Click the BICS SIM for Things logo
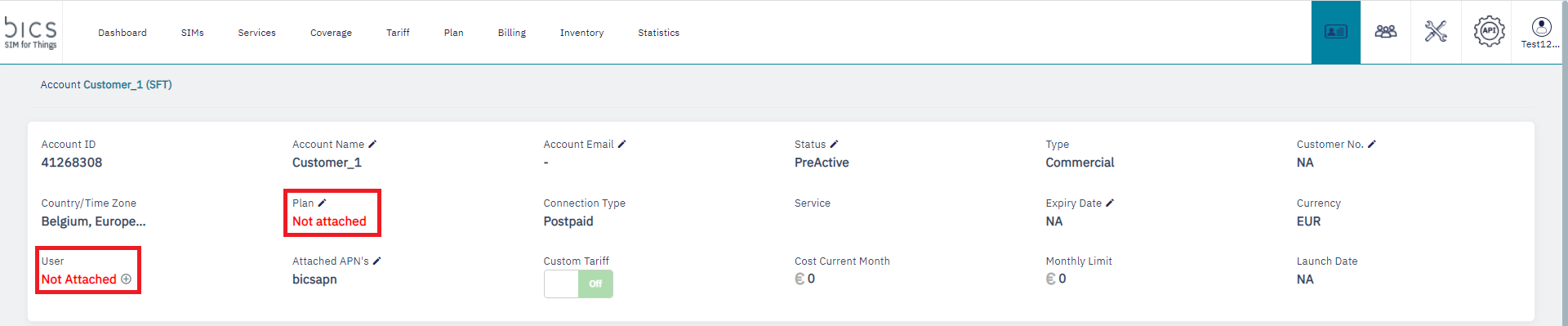 point(31,33)
